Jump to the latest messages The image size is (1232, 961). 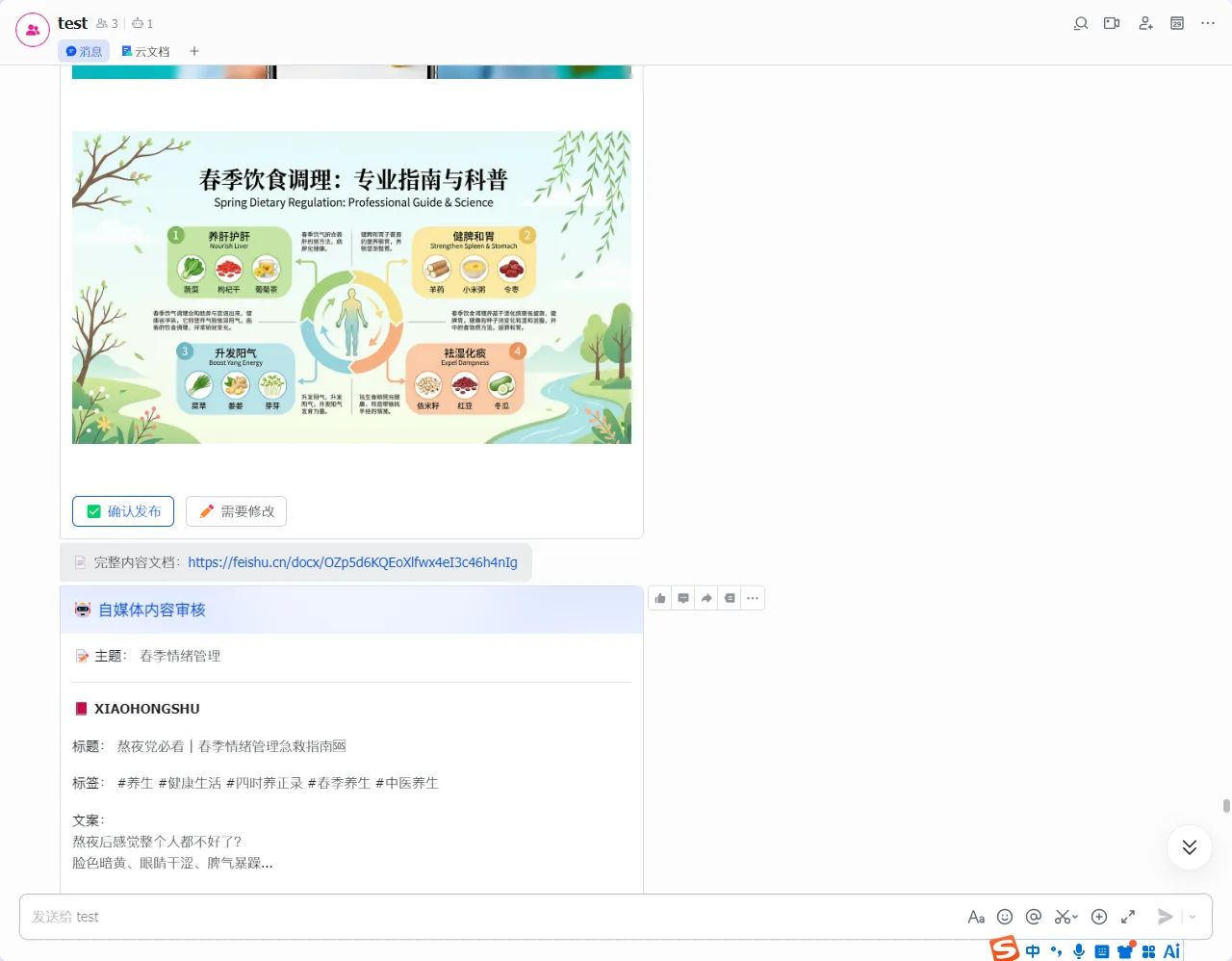point(1190,847)
